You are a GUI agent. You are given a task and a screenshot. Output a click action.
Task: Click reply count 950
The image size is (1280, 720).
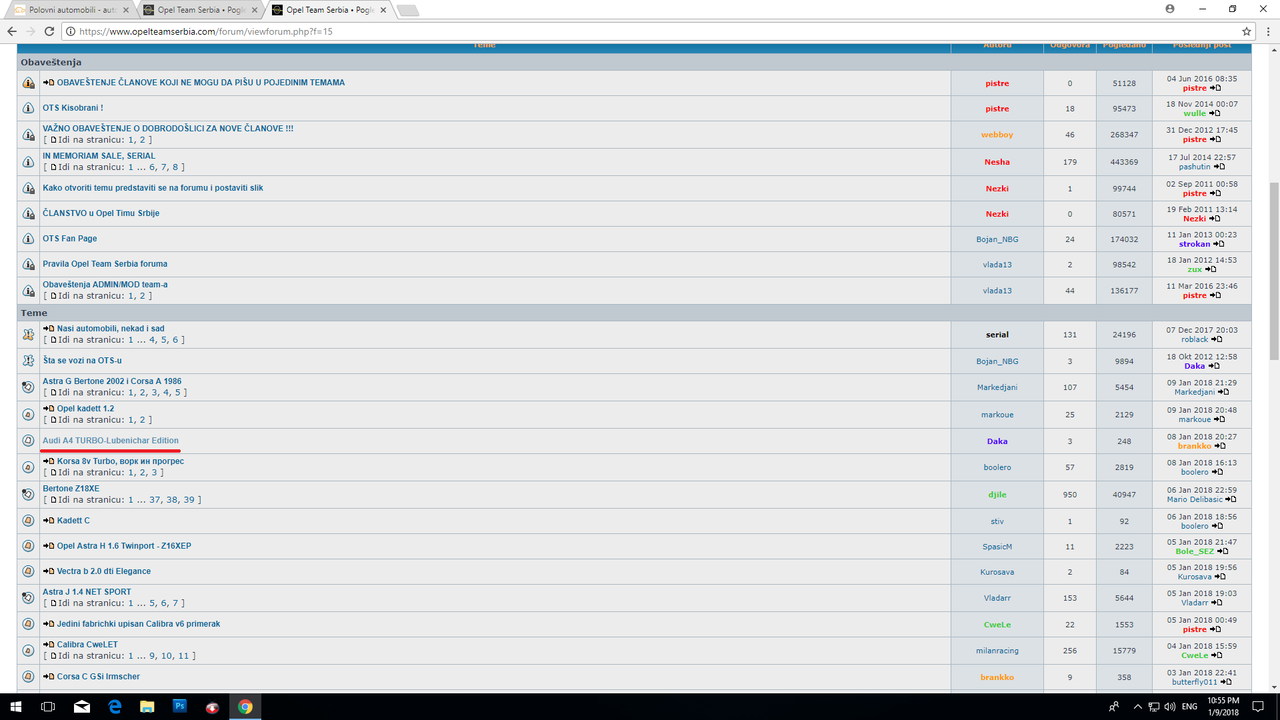coord(1070,494)
